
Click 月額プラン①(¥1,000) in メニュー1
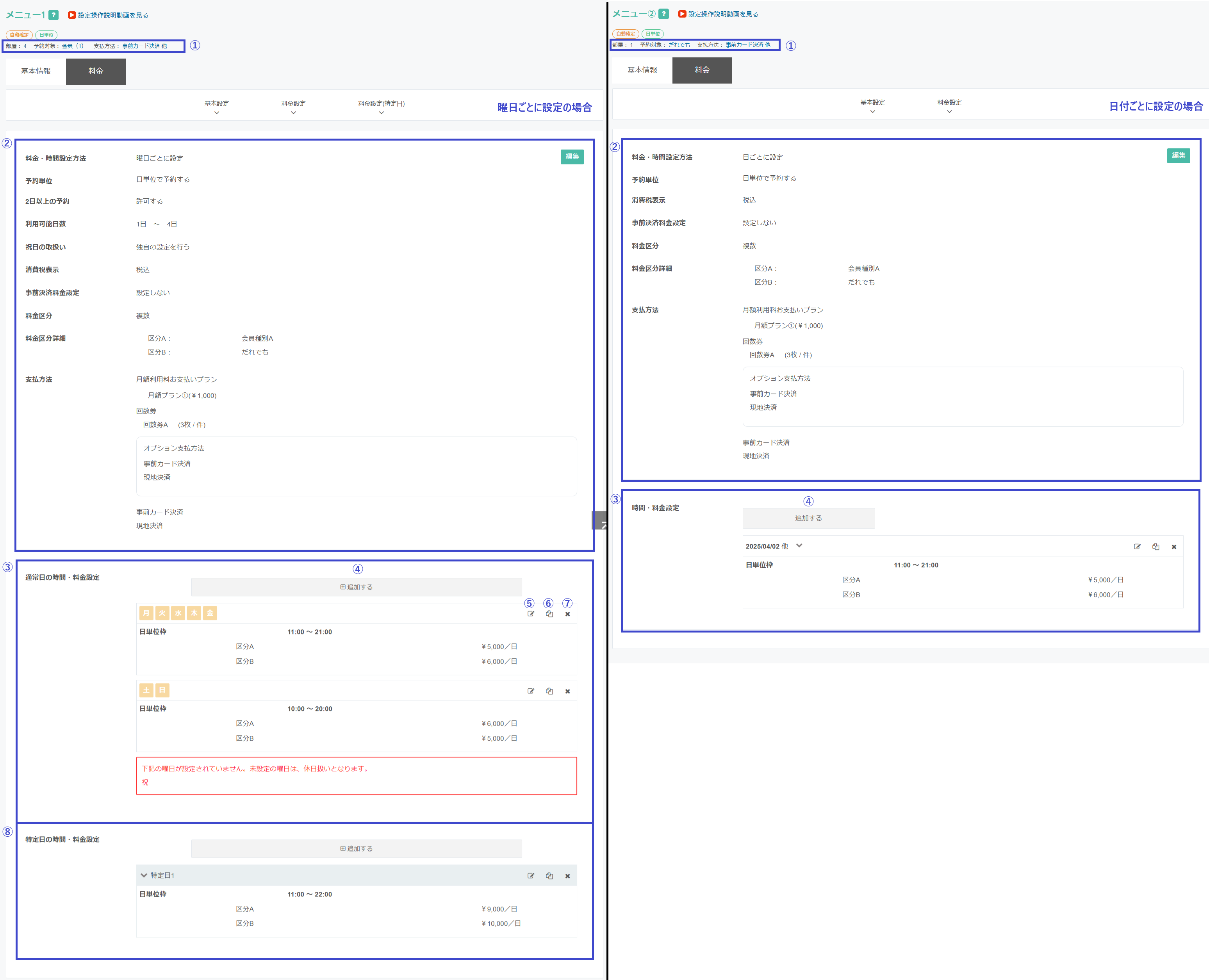coord(182,396)
